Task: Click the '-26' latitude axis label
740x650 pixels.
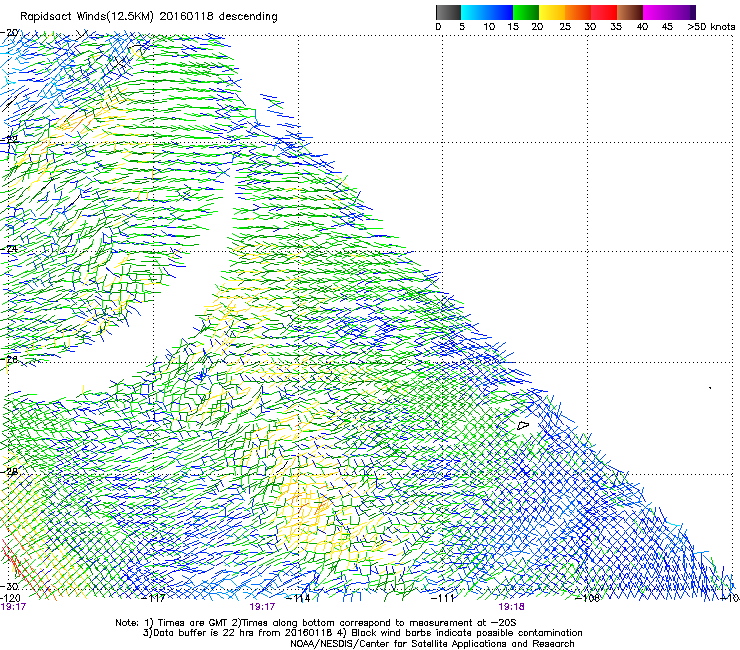Action: tap(9, 360)
